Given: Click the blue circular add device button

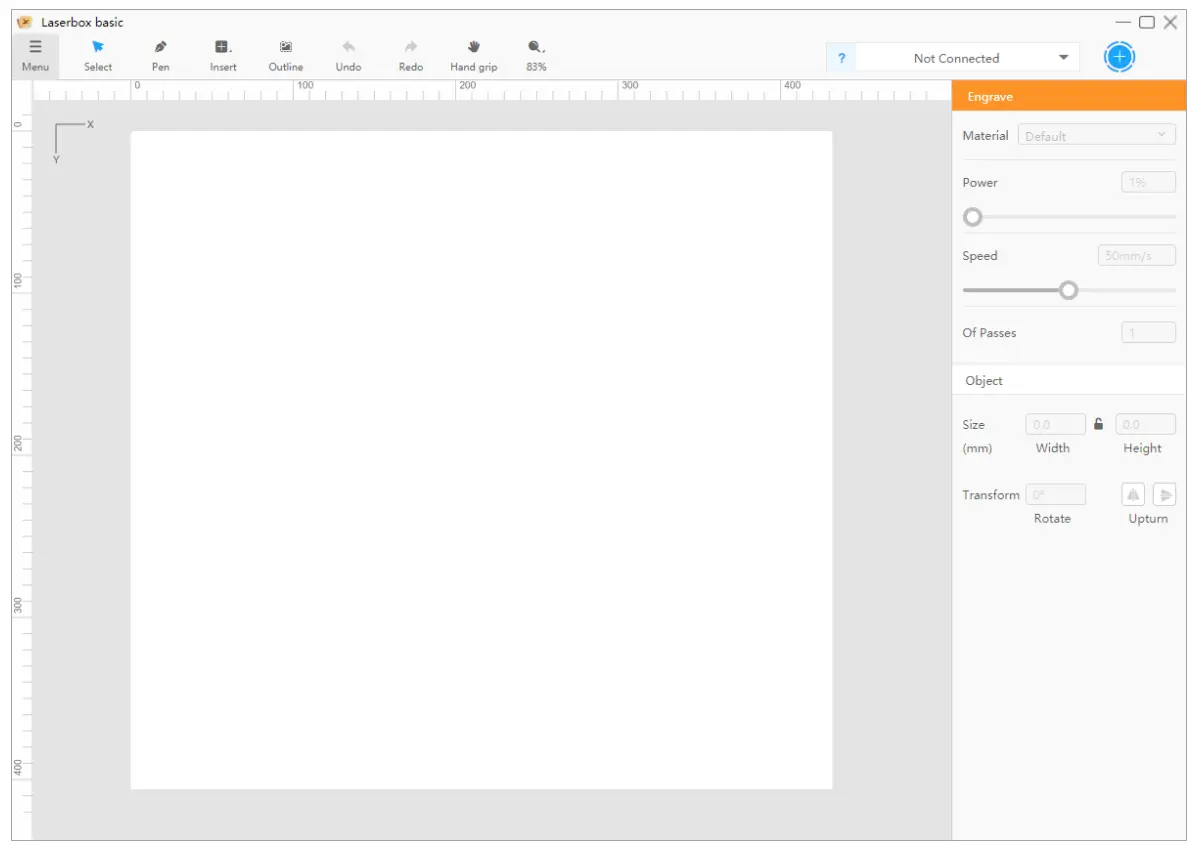Looking at the screenshot, I should pyautogui.click(x=1119, y=57).
